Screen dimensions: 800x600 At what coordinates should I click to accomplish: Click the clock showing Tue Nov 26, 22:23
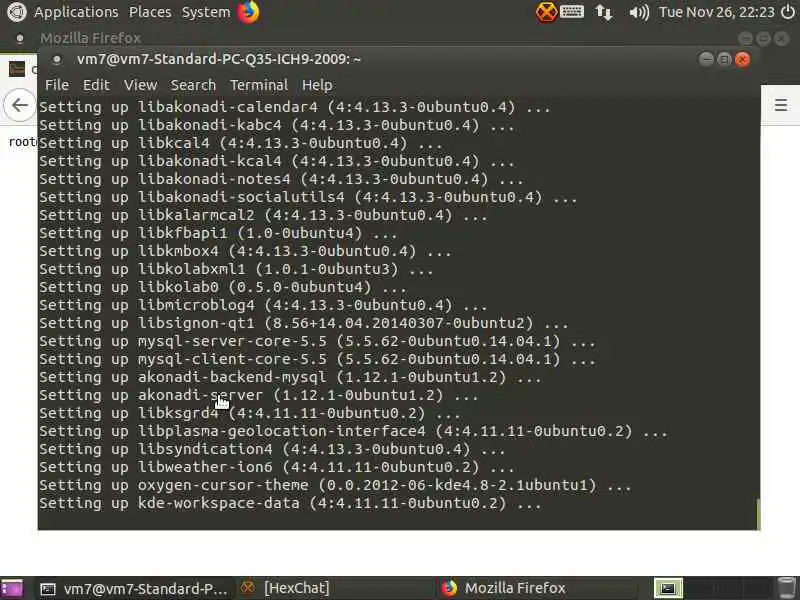(x=716, y=12)
